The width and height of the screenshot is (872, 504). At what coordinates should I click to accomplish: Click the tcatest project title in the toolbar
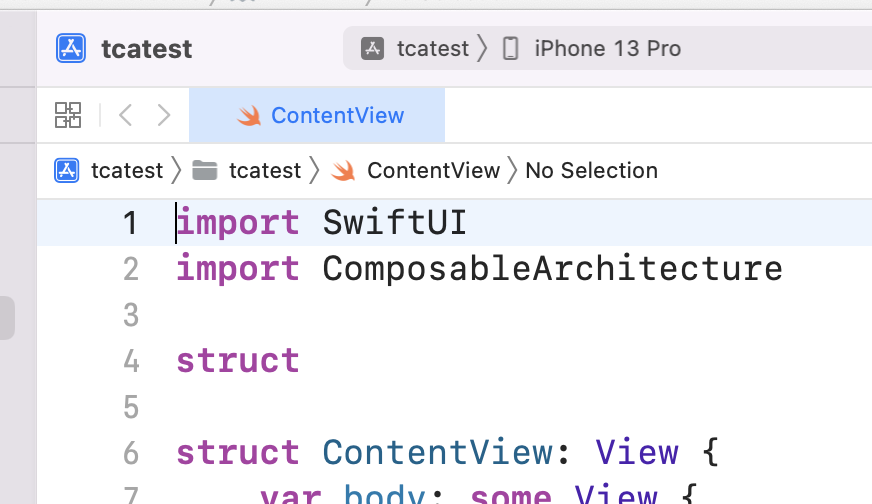[147, 49]
